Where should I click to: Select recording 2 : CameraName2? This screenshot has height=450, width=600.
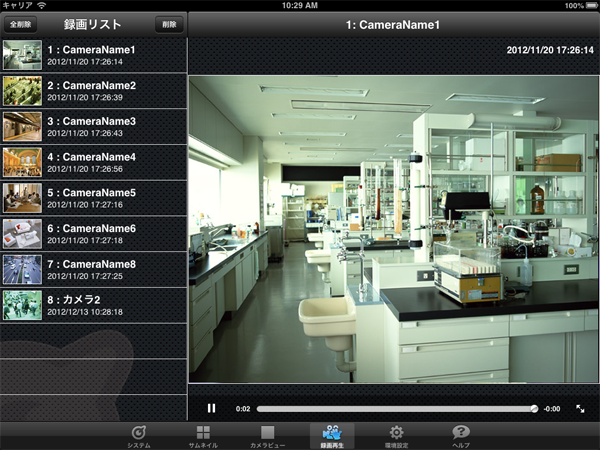(92, 91)
